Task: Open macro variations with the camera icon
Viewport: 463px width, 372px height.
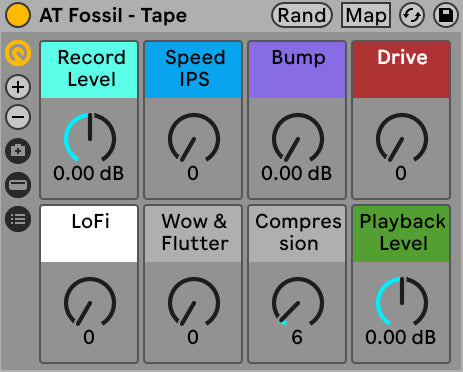Action: (18, 151)
